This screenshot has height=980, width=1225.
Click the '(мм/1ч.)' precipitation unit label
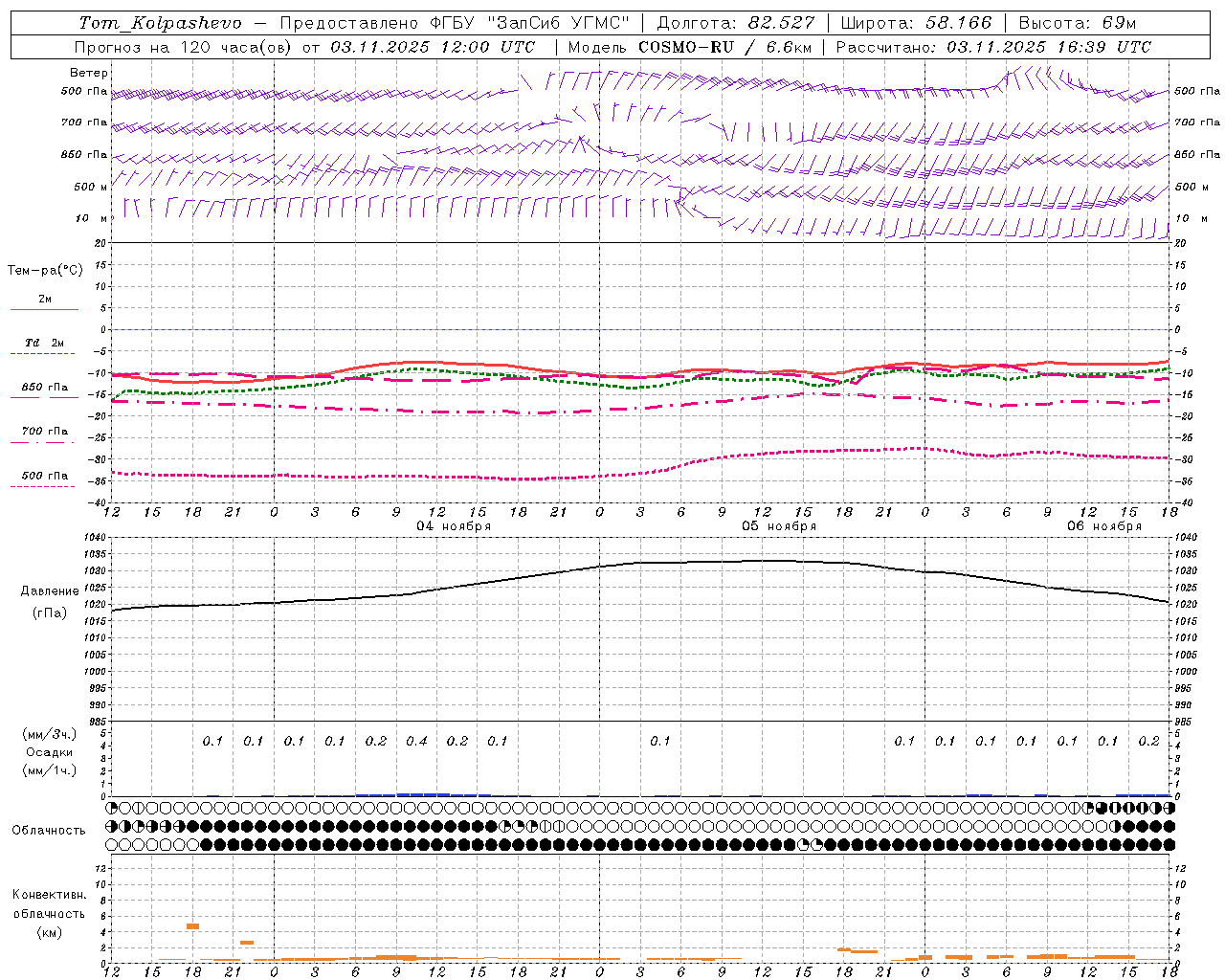click(50, 770)
